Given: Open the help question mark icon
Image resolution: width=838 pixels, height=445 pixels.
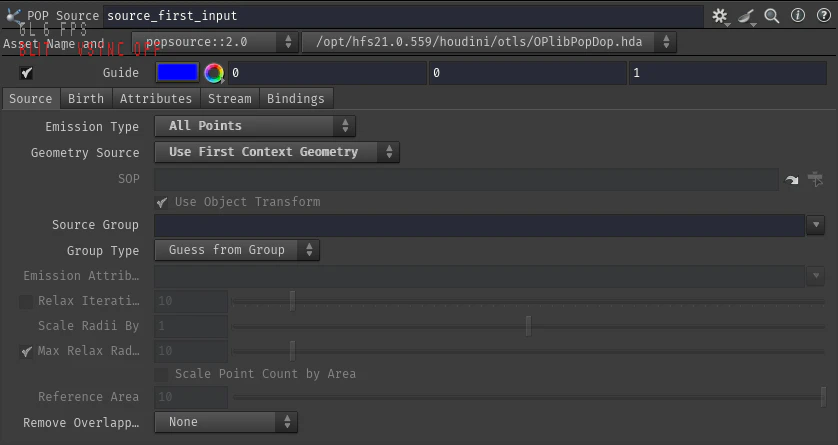Looking at the screenshot, I should (x=824, y=15).
